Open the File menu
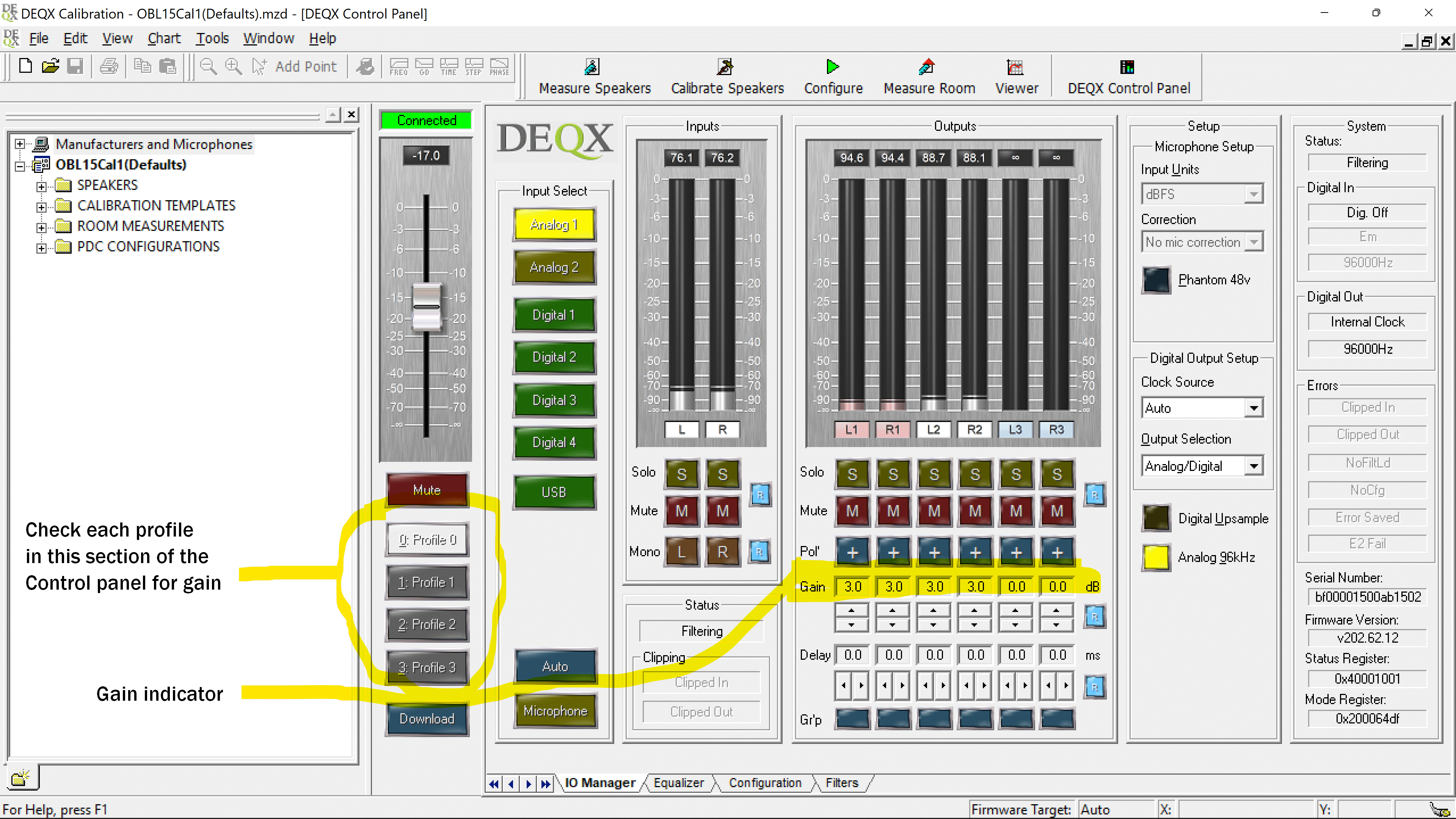 38,38
